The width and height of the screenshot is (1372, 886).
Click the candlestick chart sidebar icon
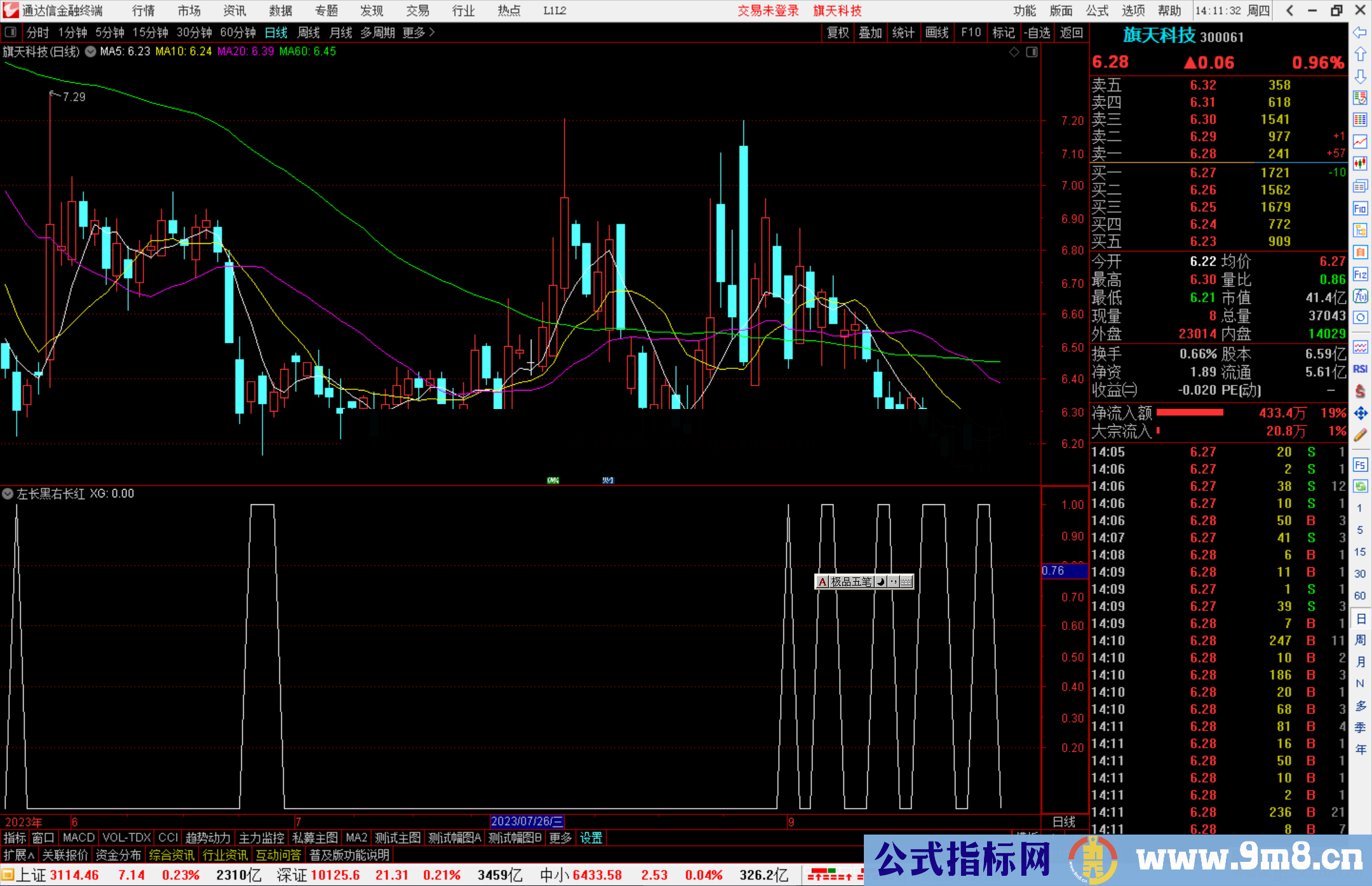point(1360,163)
